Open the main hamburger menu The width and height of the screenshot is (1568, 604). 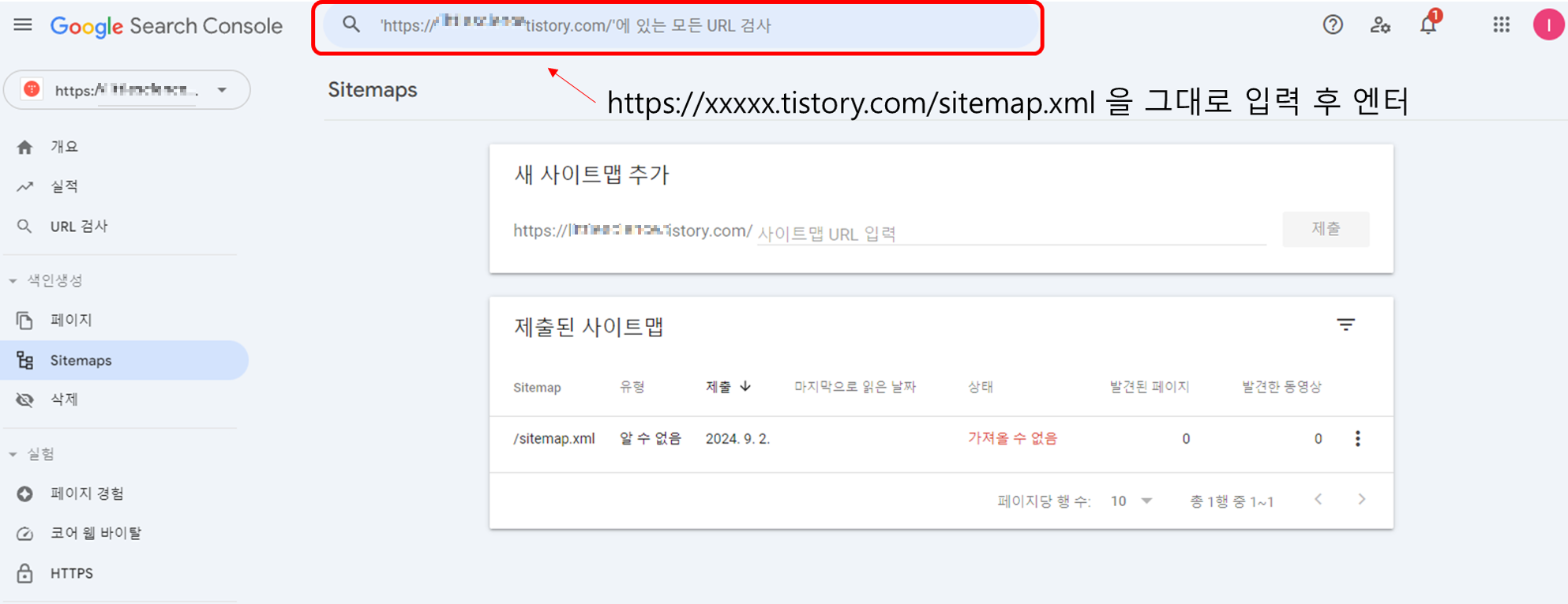click(23, 25)
